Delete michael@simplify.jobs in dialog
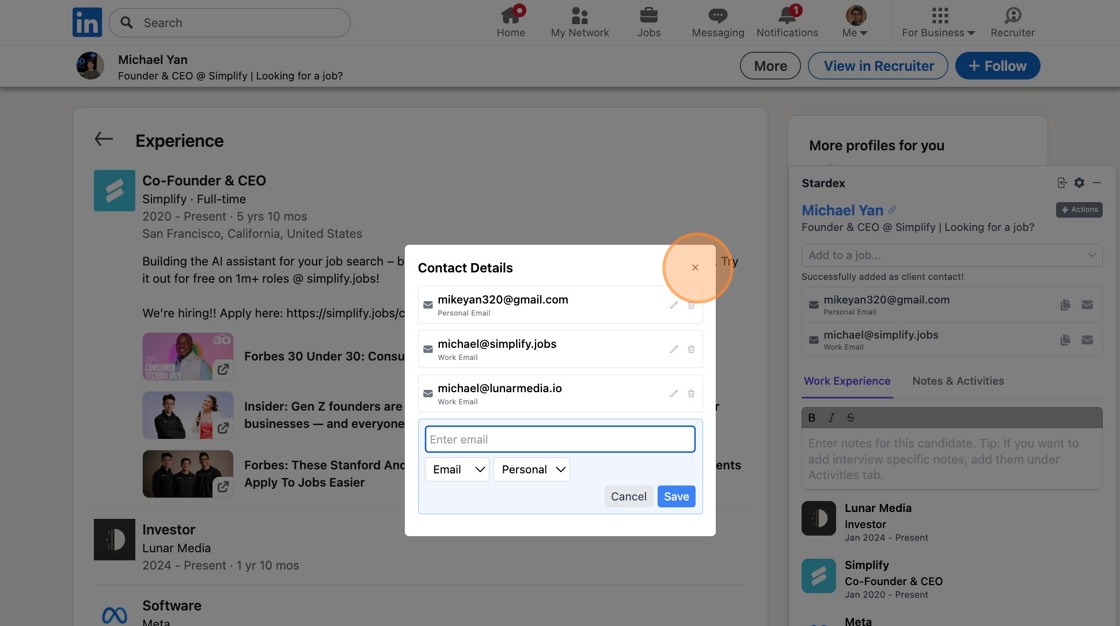 coord(691,349)
